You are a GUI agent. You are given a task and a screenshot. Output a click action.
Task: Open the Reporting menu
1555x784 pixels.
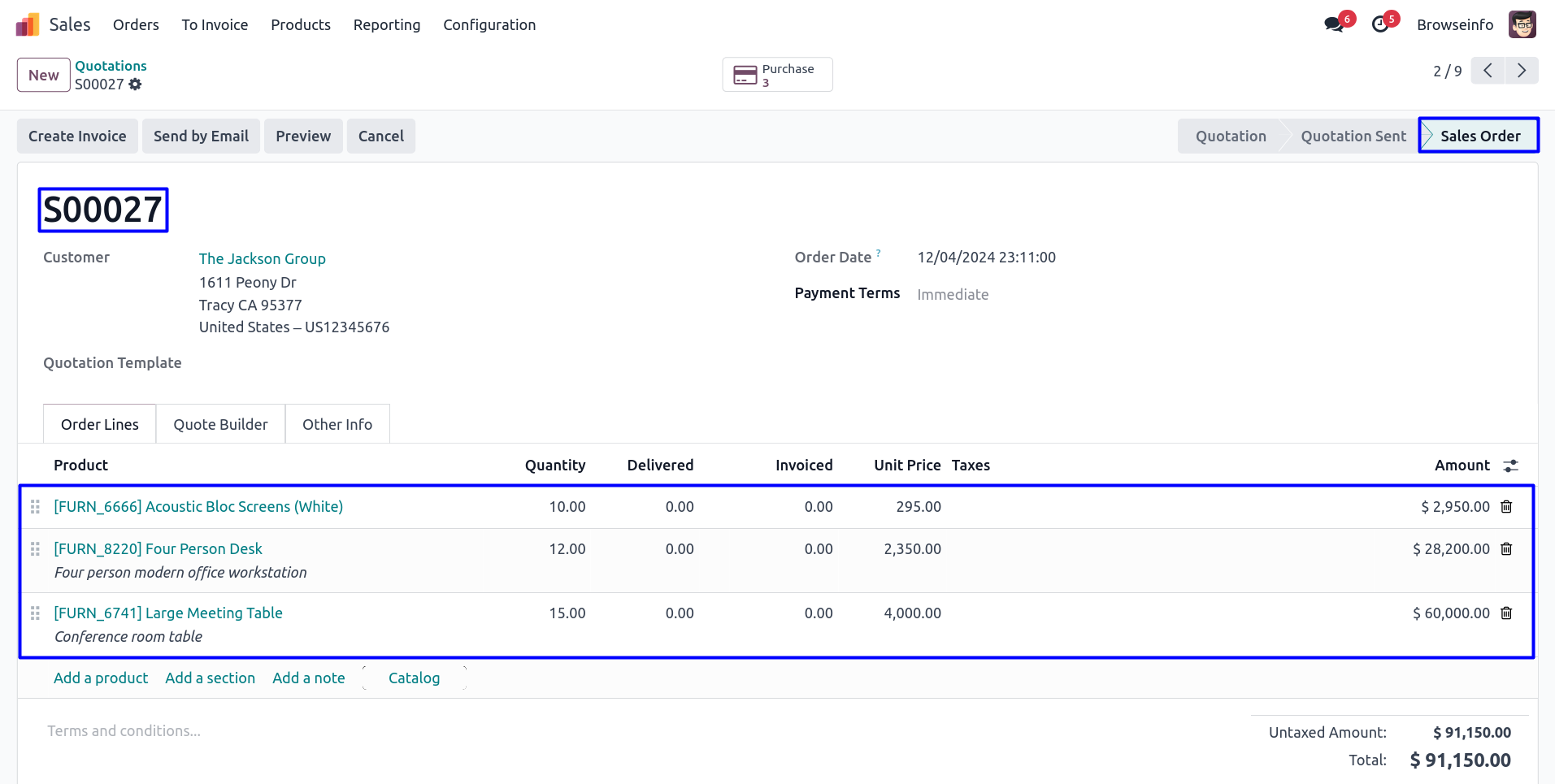point(386,25)
